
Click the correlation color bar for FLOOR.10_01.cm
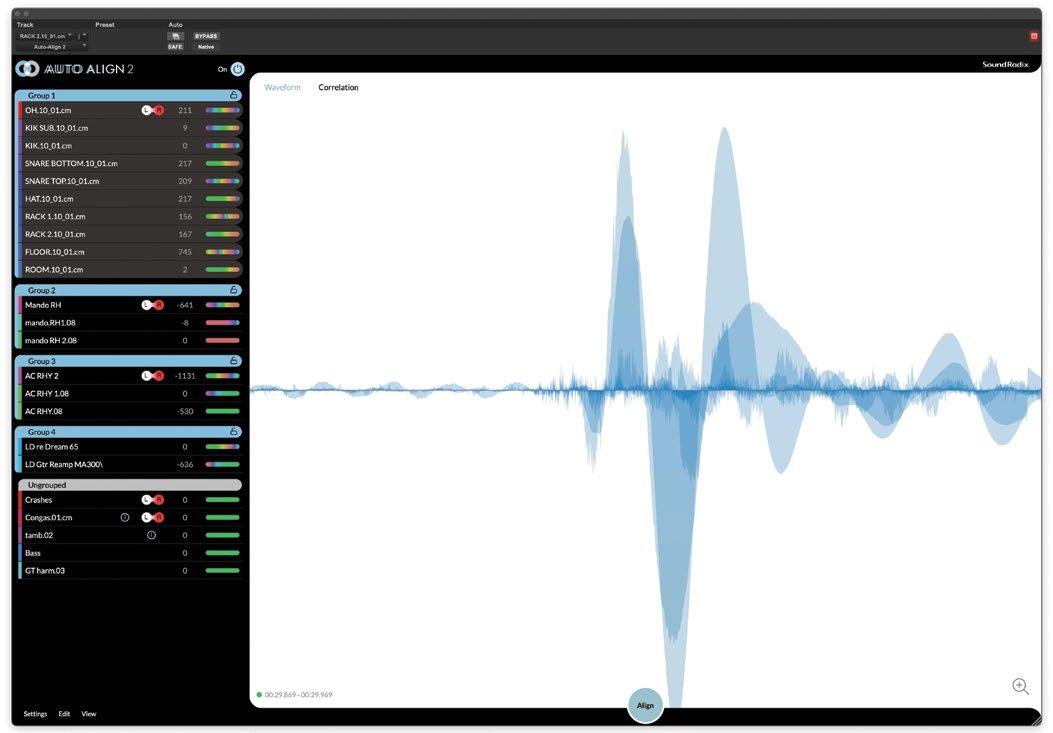click(222, 252)
